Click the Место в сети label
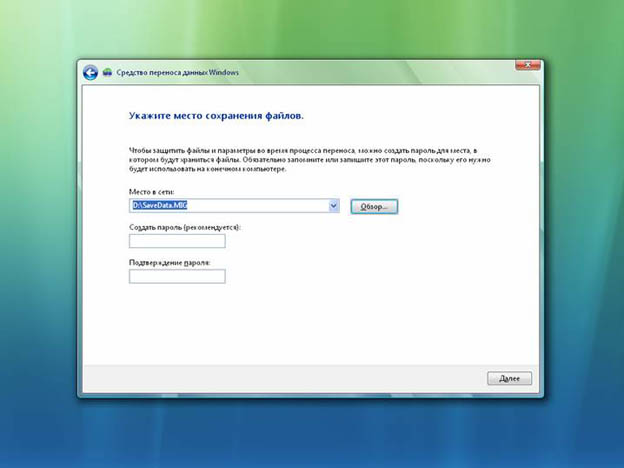The image size is (624, 468). pos(152,192)
